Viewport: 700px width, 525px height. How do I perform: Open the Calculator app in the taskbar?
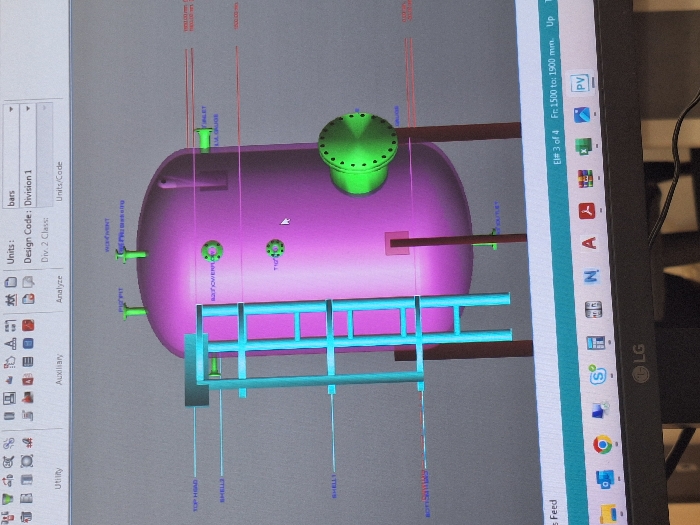click(x=594, y=310)
